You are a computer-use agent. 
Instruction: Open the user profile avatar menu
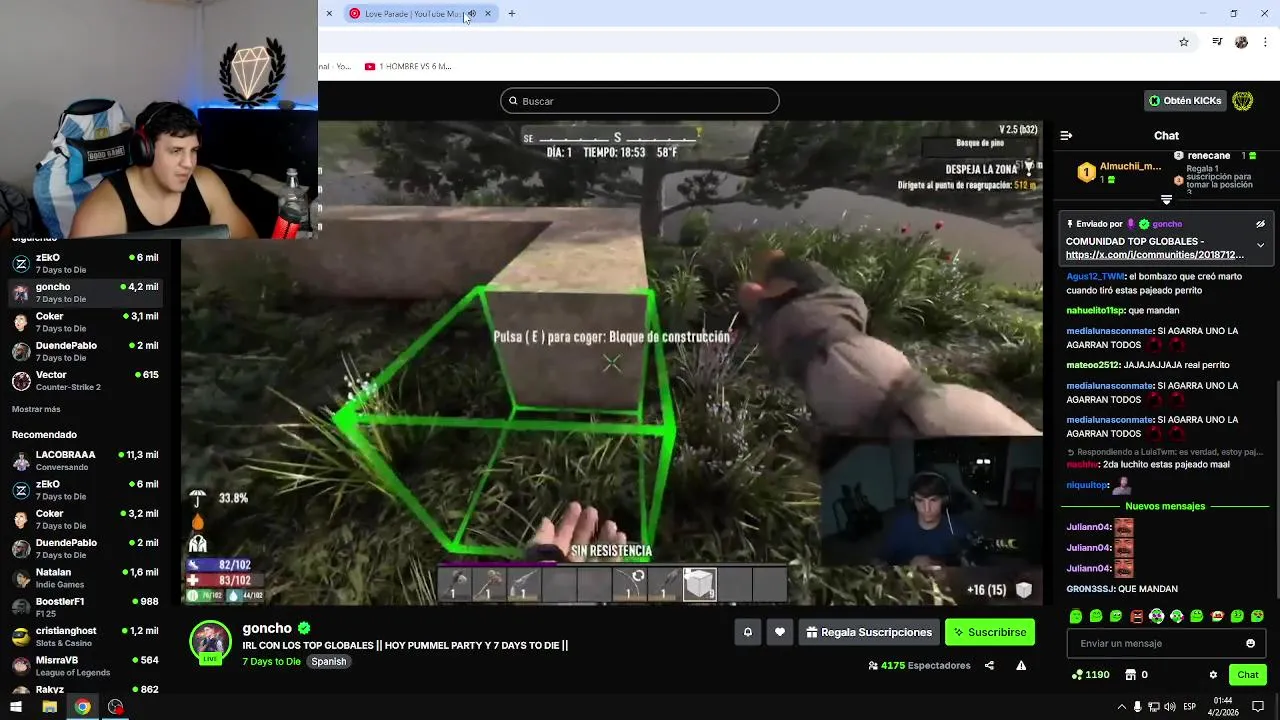click(1243, 101)
